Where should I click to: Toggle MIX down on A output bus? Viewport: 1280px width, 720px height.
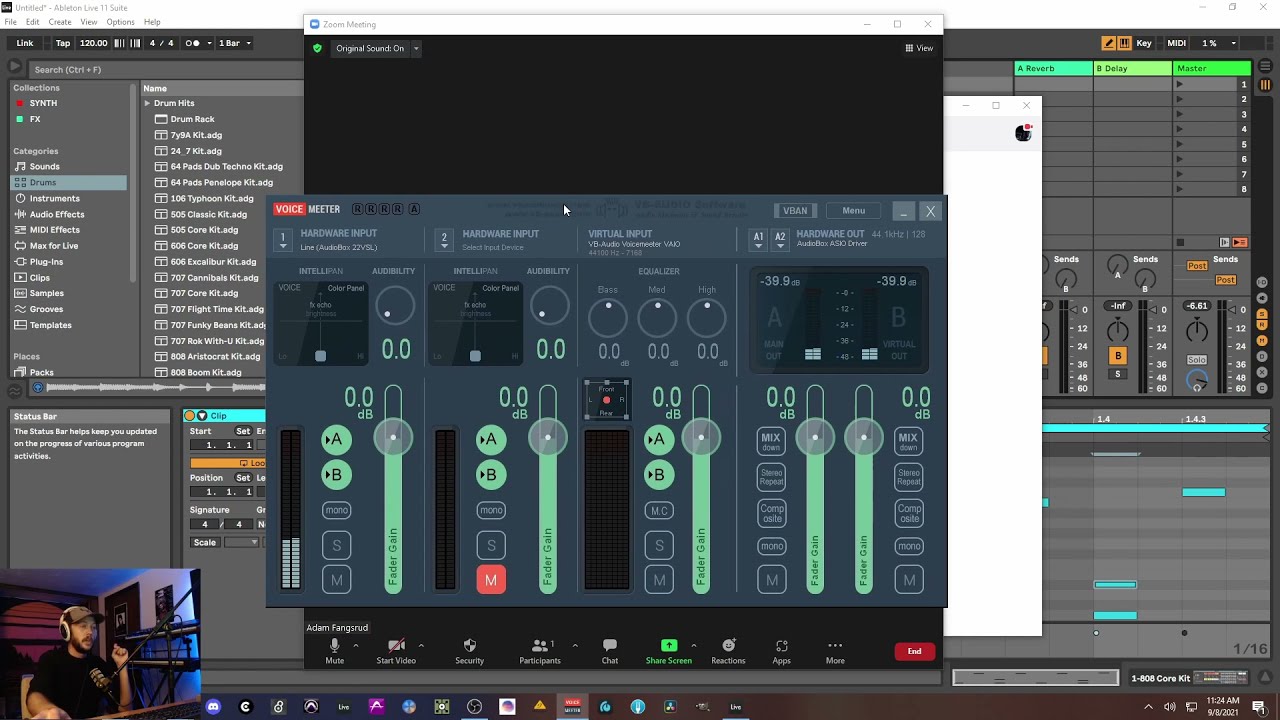[x=771, y=441]
